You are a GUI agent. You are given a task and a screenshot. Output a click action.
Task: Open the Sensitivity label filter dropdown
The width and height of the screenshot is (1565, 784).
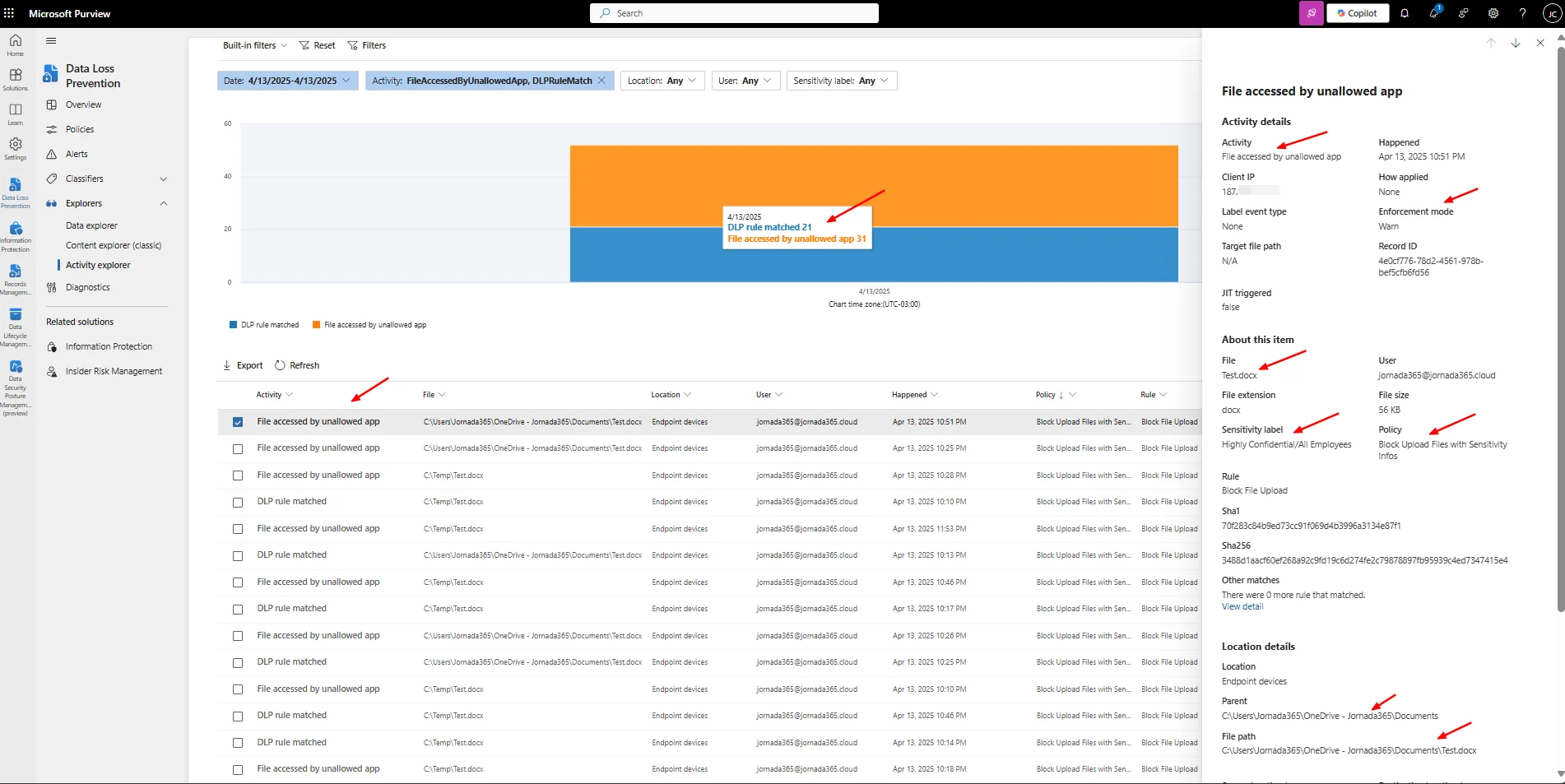[841, 81]
